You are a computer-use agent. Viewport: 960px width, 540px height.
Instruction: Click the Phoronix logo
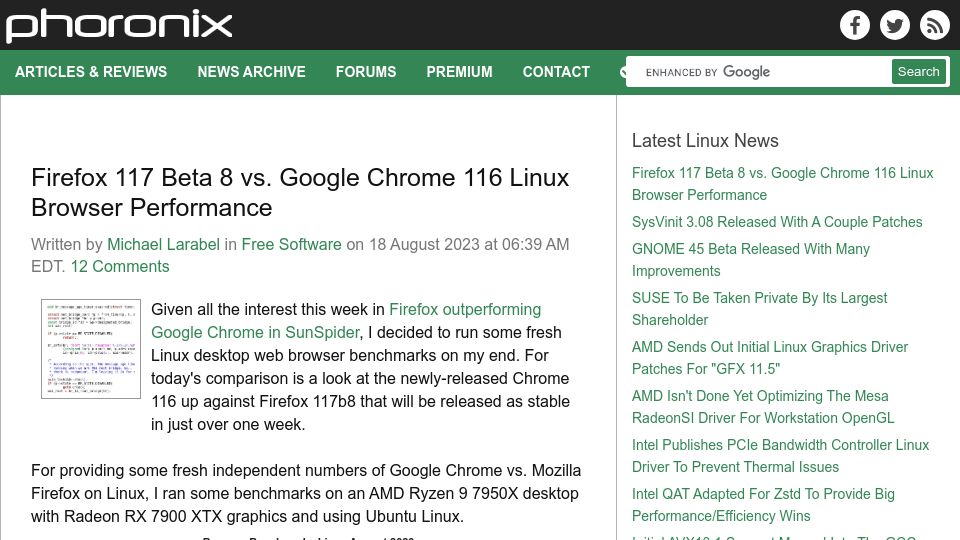[119, 25]
